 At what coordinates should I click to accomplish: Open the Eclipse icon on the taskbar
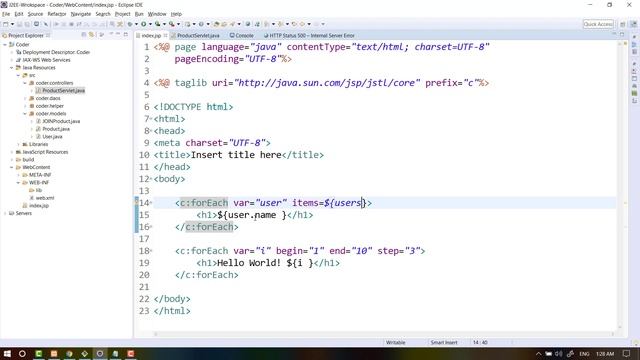pyautogui.click(x=100, y=353)
